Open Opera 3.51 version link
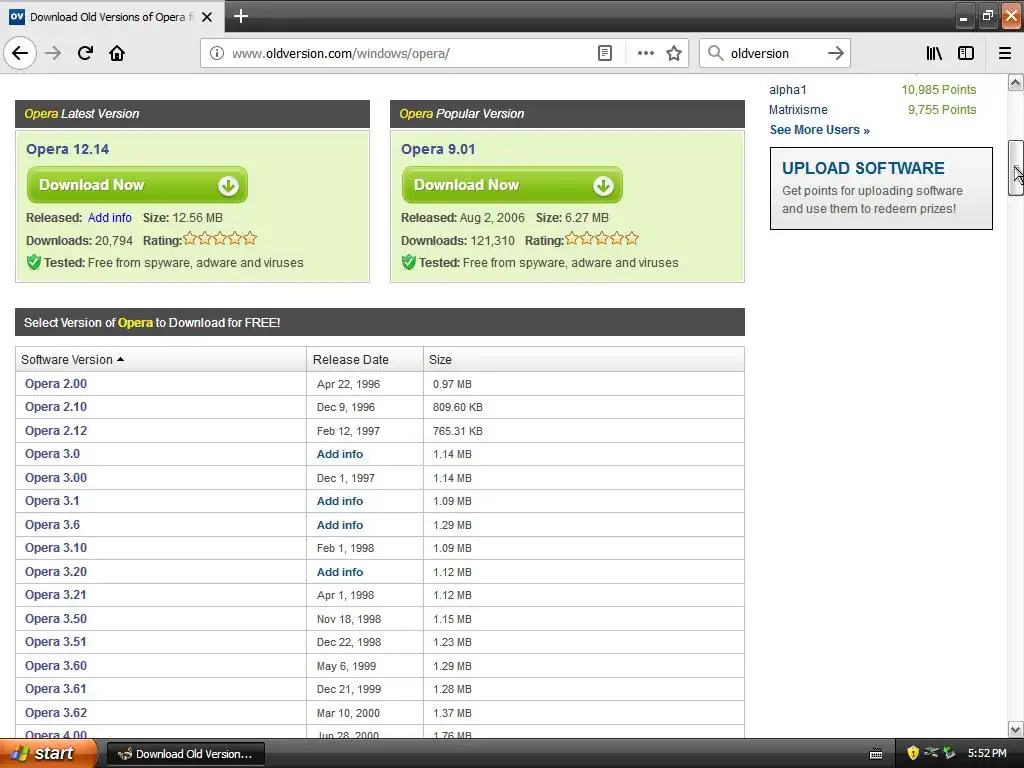1024x768 pixels. [56, 642]
